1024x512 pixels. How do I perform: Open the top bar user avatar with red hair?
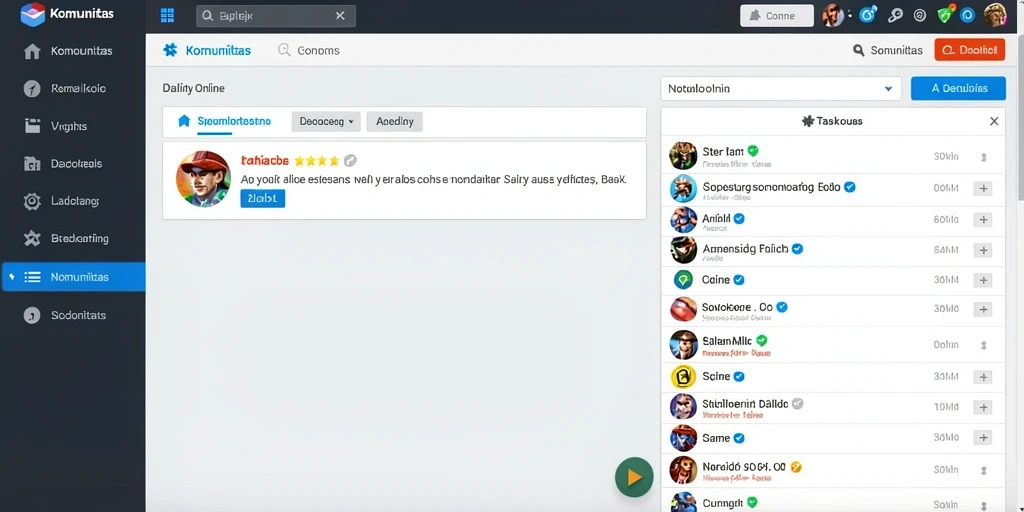(x=833, y=15)
